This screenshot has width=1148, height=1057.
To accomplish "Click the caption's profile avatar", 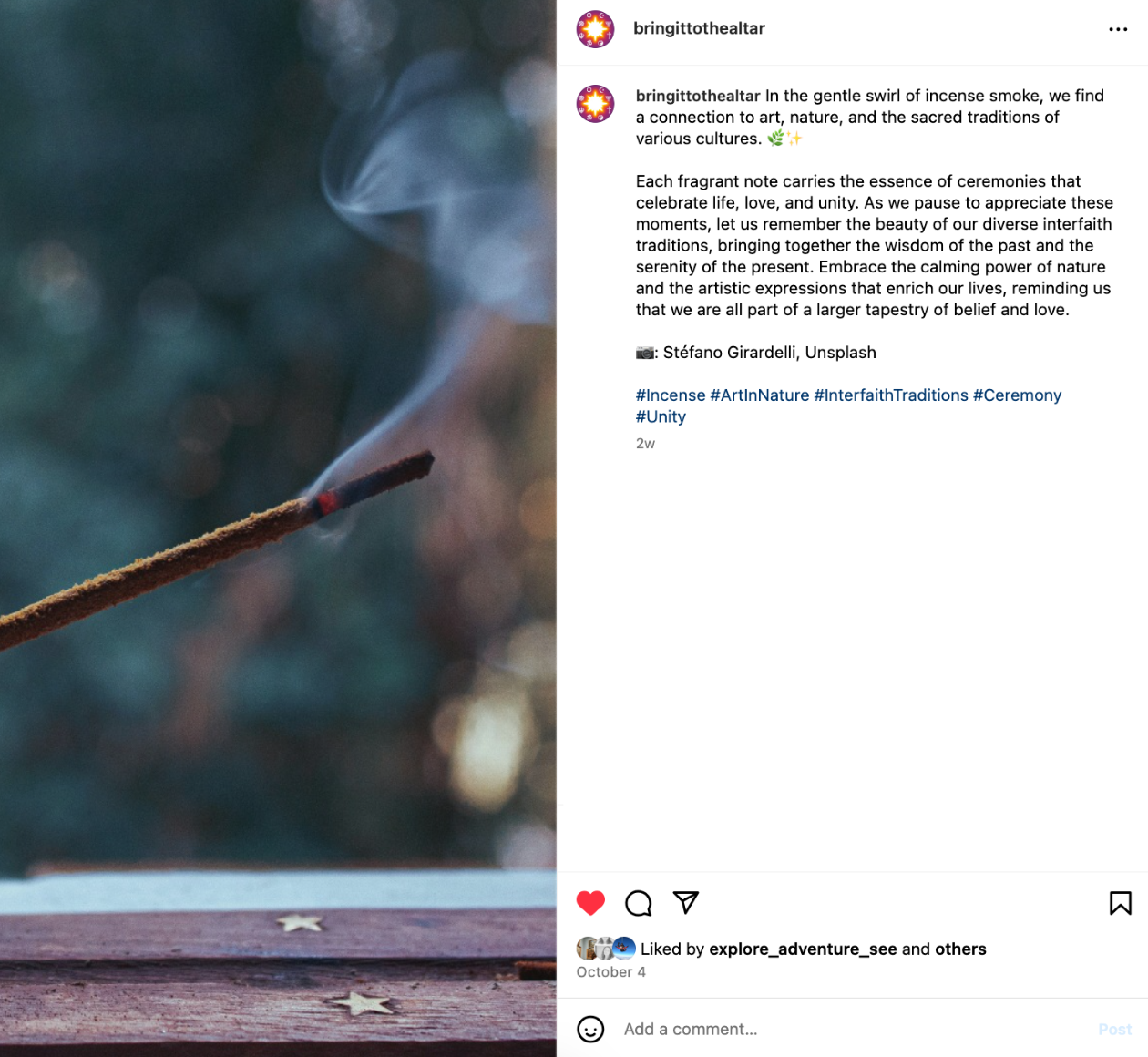I will 595,104.
